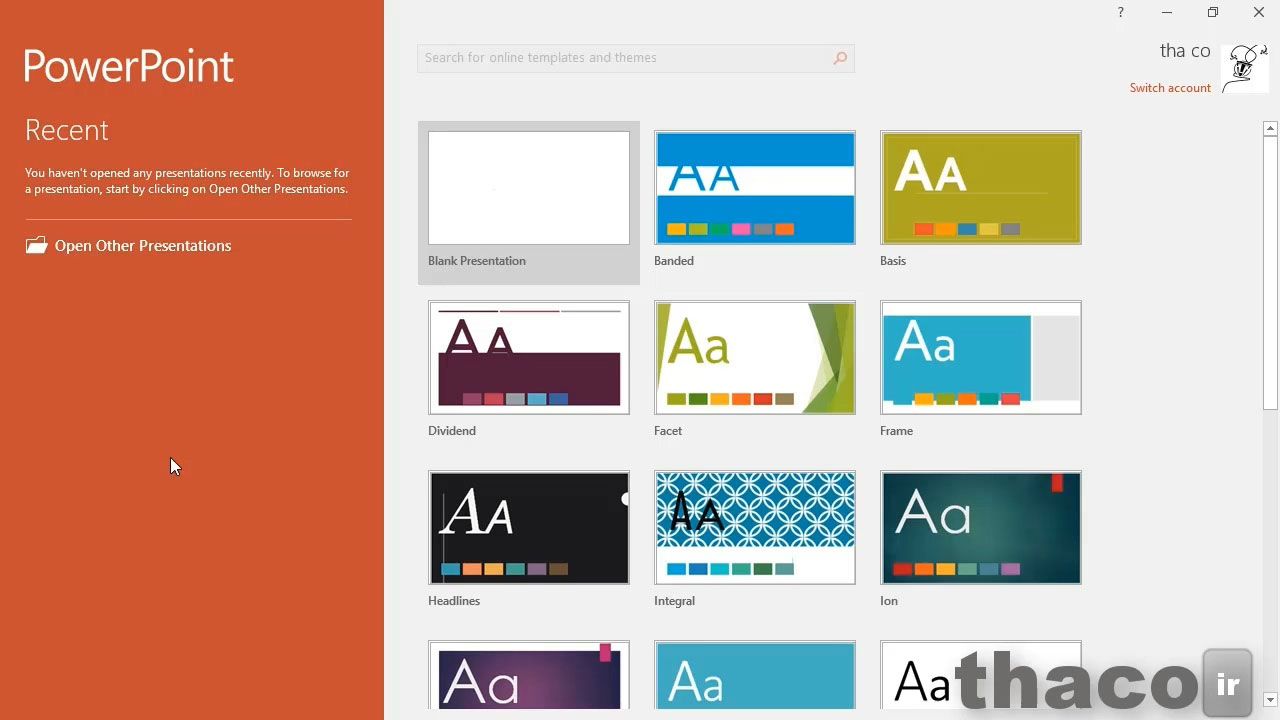Open the Integral theme thumbnail
The width and height of the screenshot is (1280, 720).
click(x=755, y=528)
